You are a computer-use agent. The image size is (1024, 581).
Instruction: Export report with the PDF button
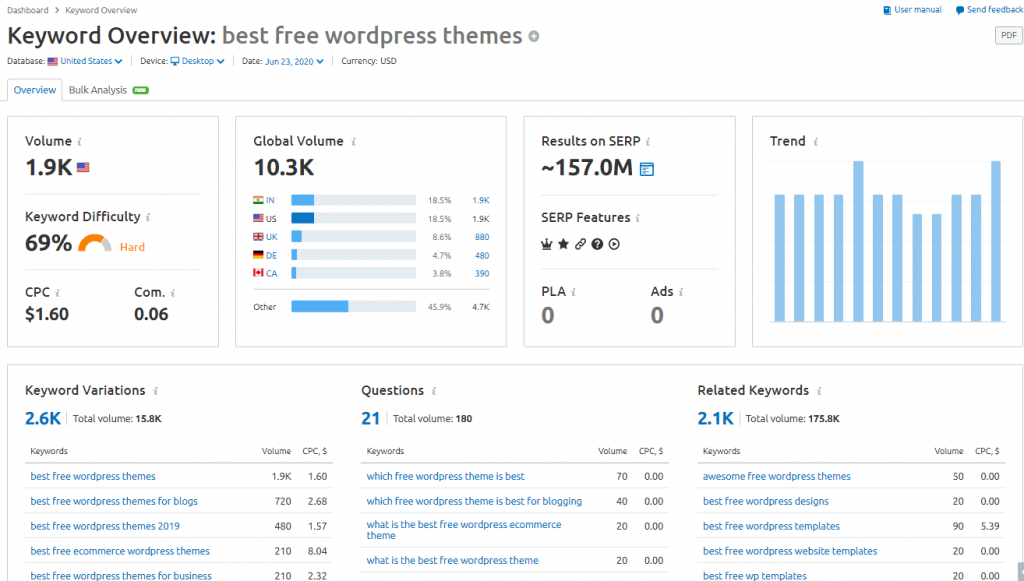pyautogui.click(x=1008, y=36)
